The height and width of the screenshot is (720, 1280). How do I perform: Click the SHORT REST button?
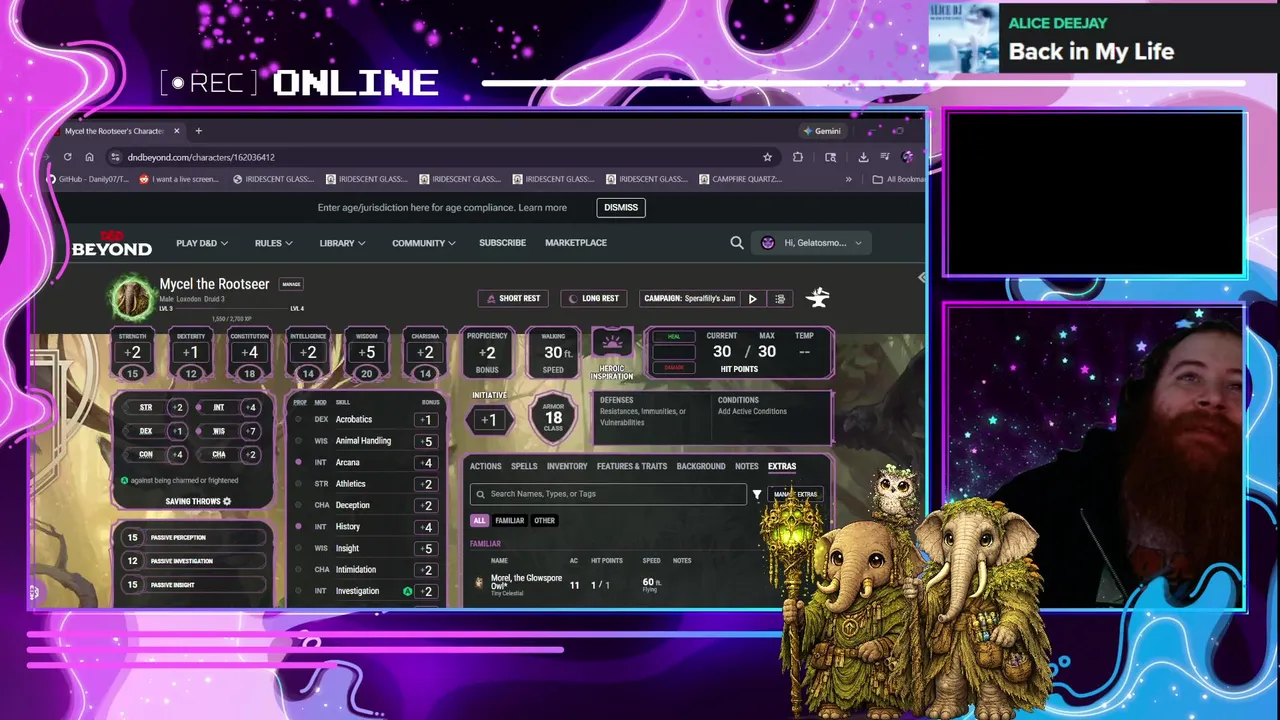pos(513,298)
